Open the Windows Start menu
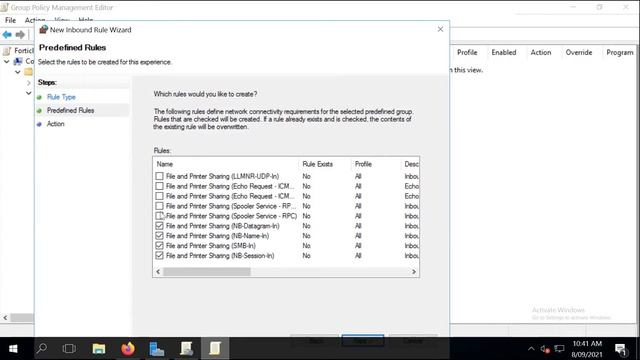The height and width of the screenshot is (360, 640). coord(13,349)
